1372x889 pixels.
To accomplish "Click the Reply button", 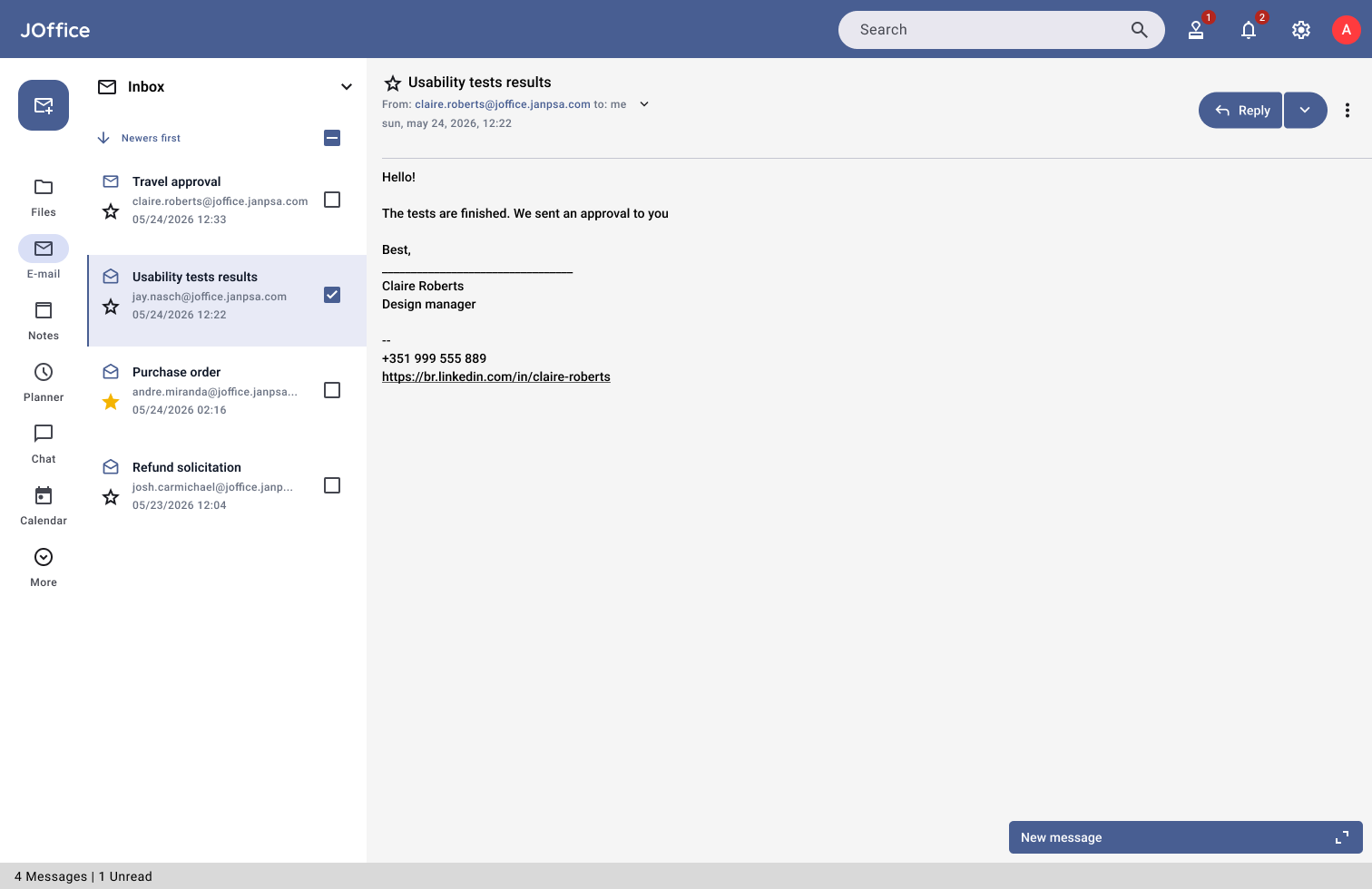I will click(1240, 110).
